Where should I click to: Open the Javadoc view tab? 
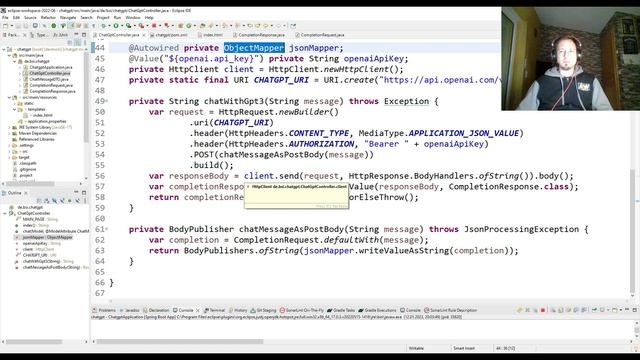pos(129,310)
